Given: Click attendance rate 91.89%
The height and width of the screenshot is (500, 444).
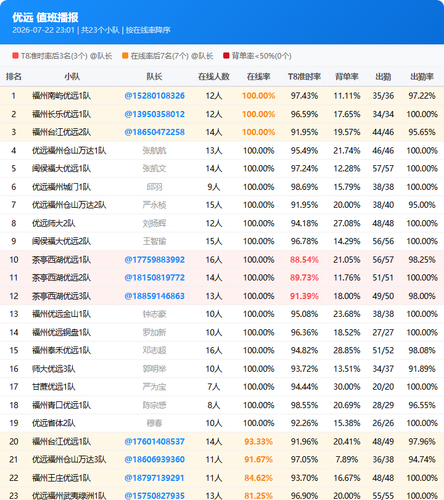Looking at the screenshot, I should [422, 369].
